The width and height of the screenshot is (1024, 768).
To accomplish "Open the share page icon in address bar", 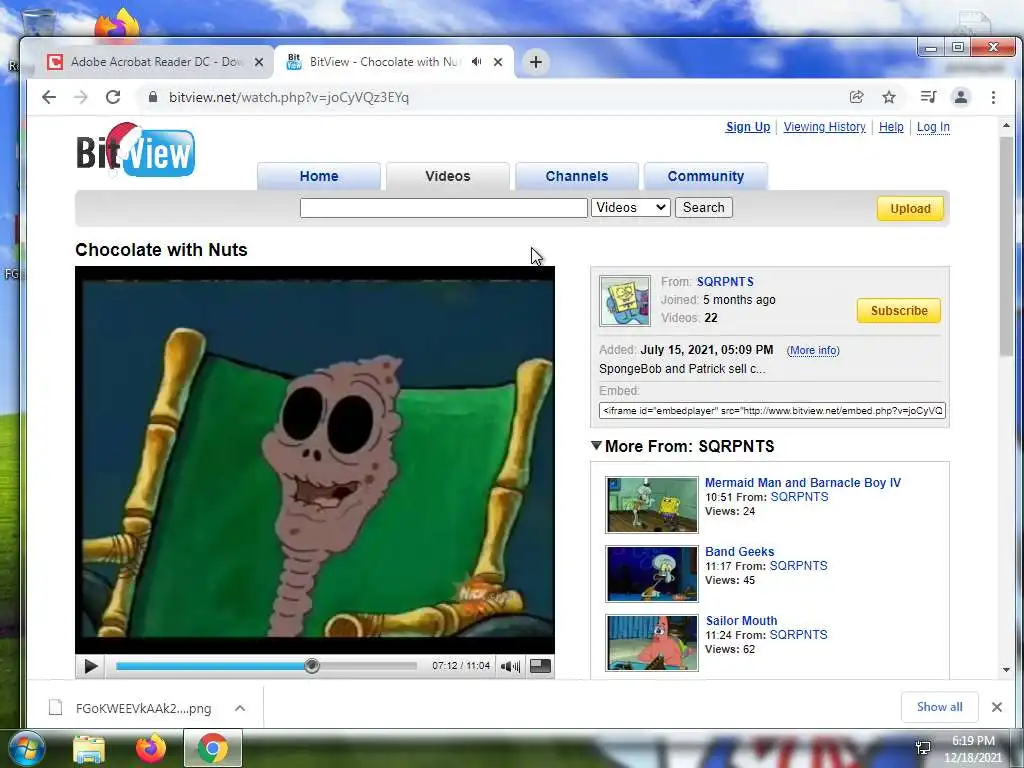I will pyautogui.click(x=856, y=97).
